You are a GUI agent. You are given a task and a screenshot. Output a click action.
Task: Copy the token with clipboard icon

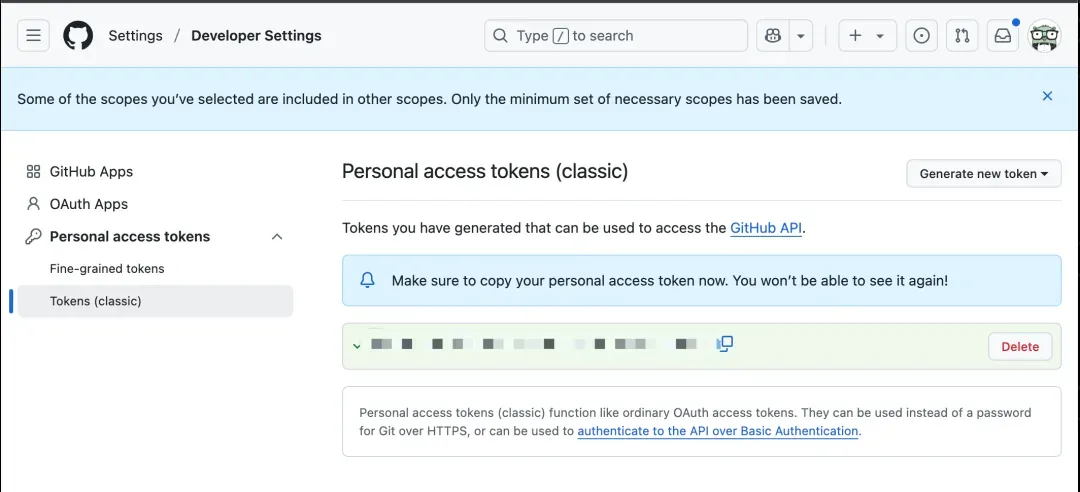725,343
